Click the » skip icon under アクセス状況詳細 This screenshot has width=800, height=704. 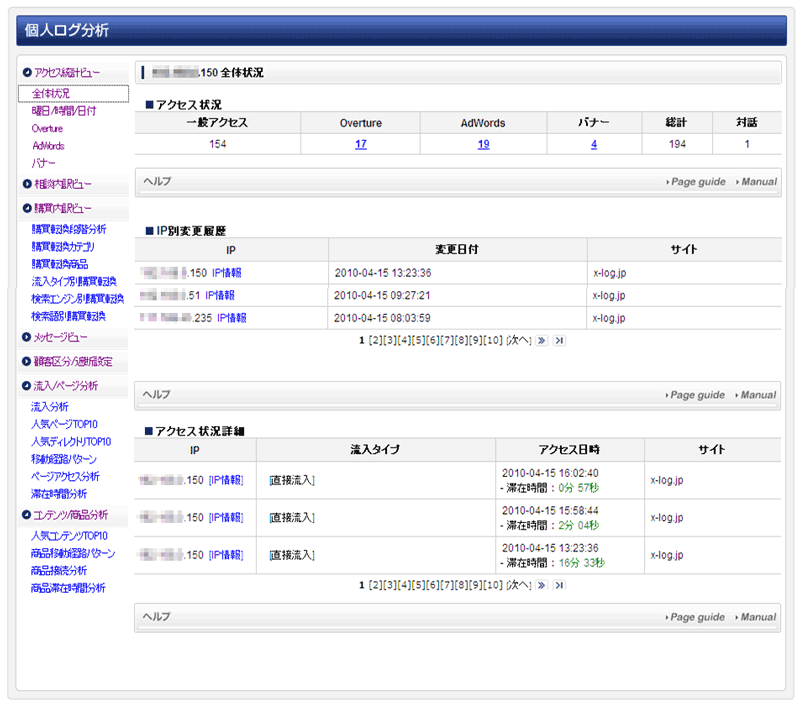coord(542,584)
